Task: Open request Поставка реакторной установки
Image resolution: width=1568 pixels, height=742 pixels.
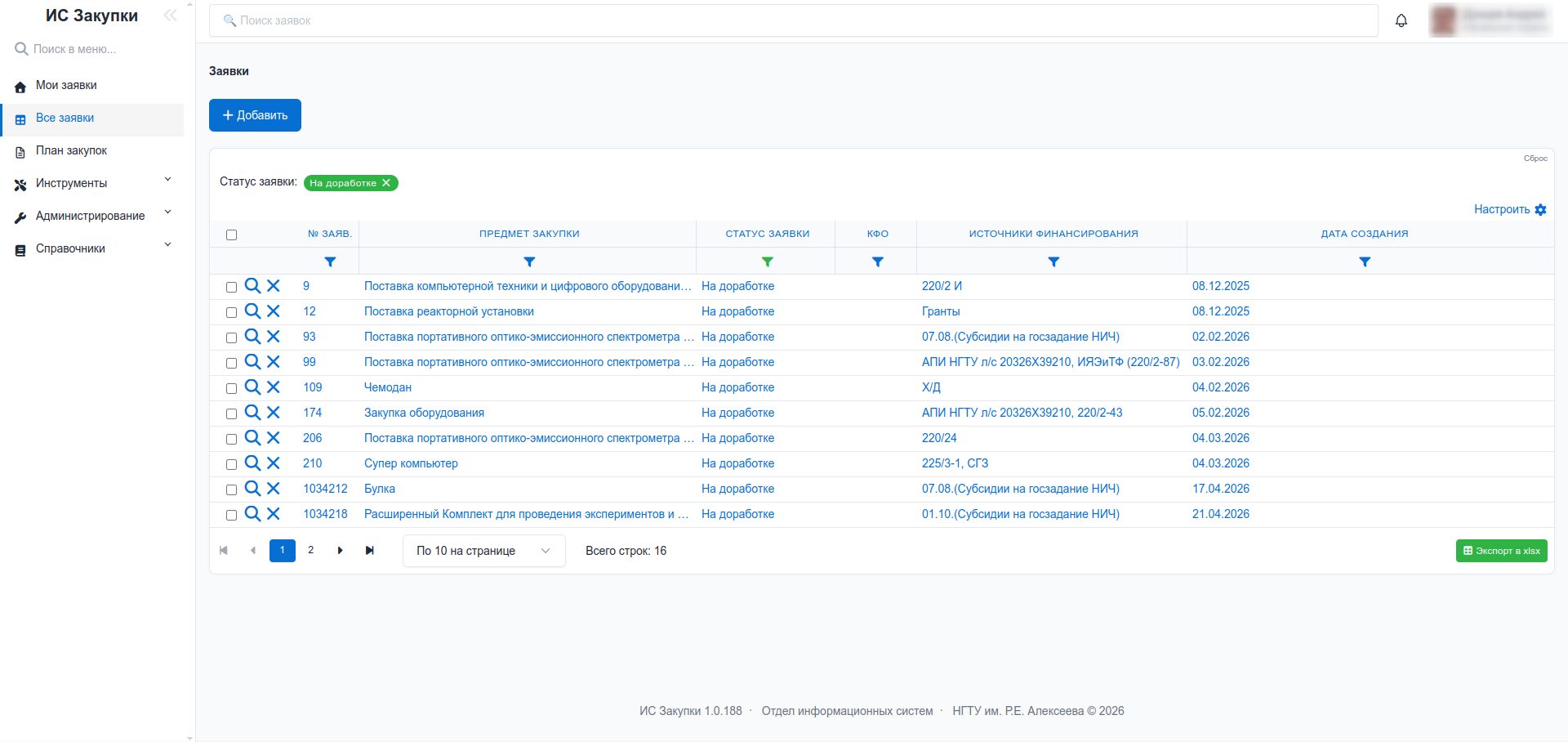Action: 449,311
